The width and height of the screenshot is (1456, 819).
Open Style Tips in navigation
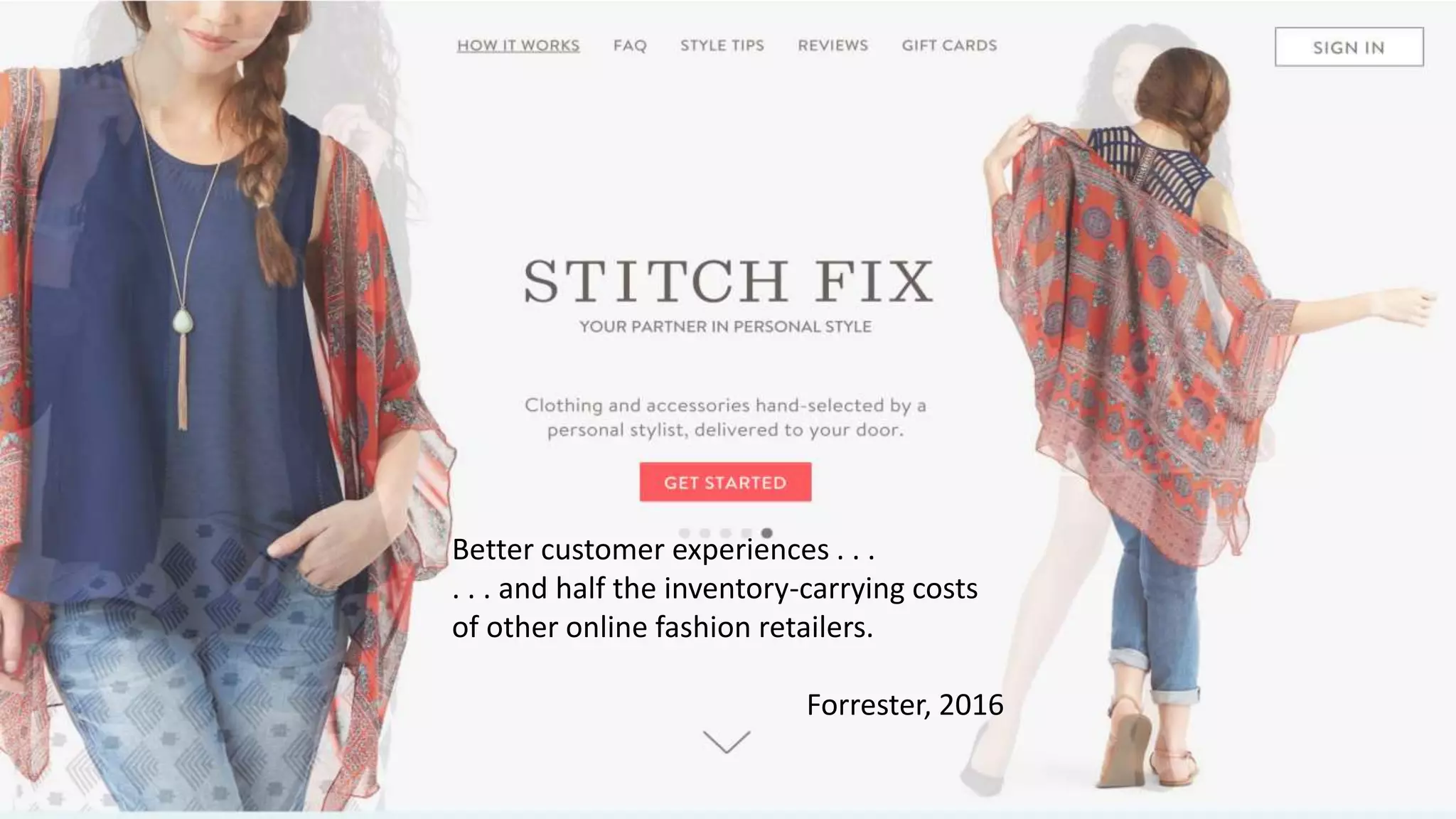[x=722, y=45]
